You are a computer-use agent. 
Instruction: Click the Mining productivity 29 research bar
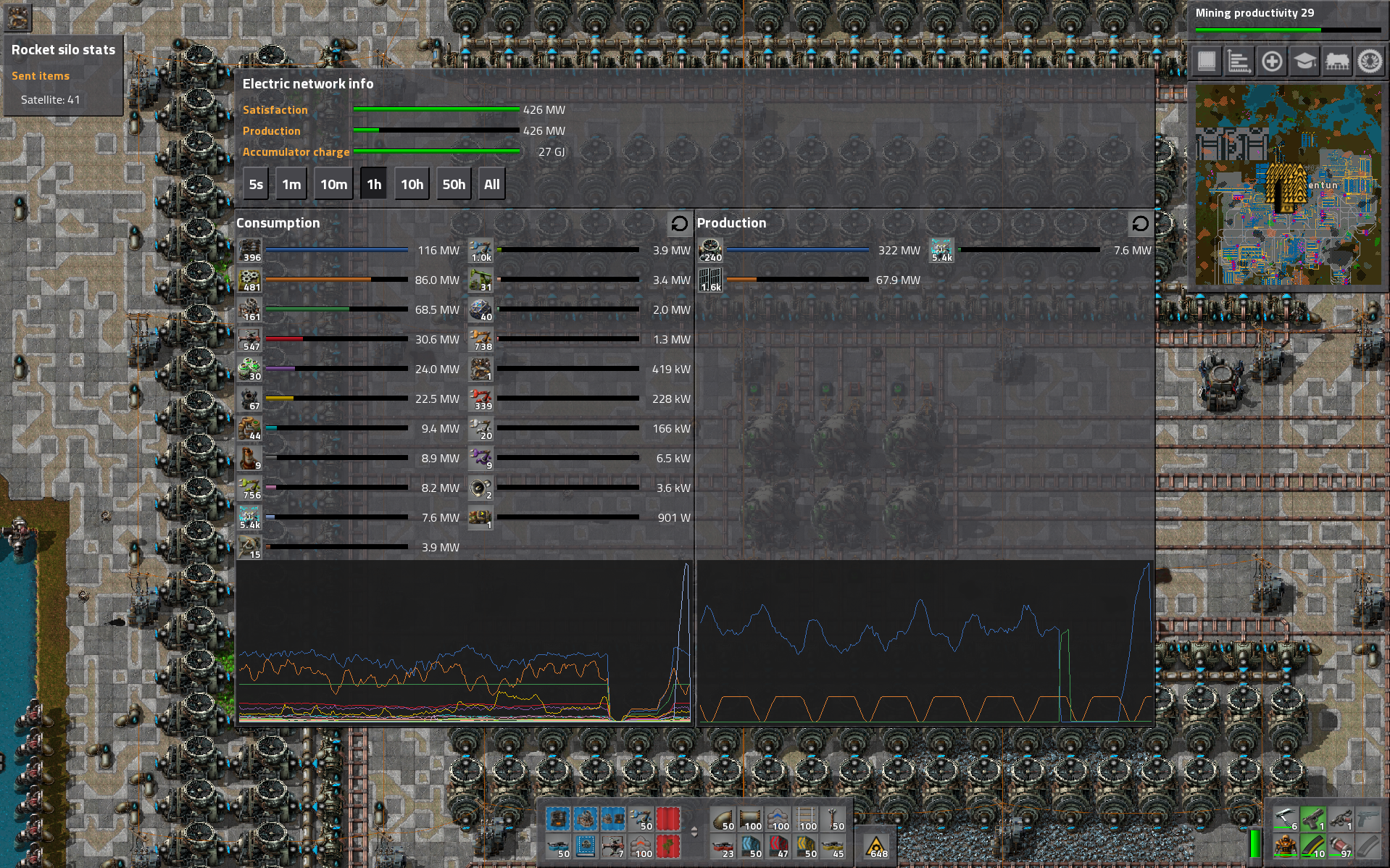pyautogui.click(x=1288, y=30)
